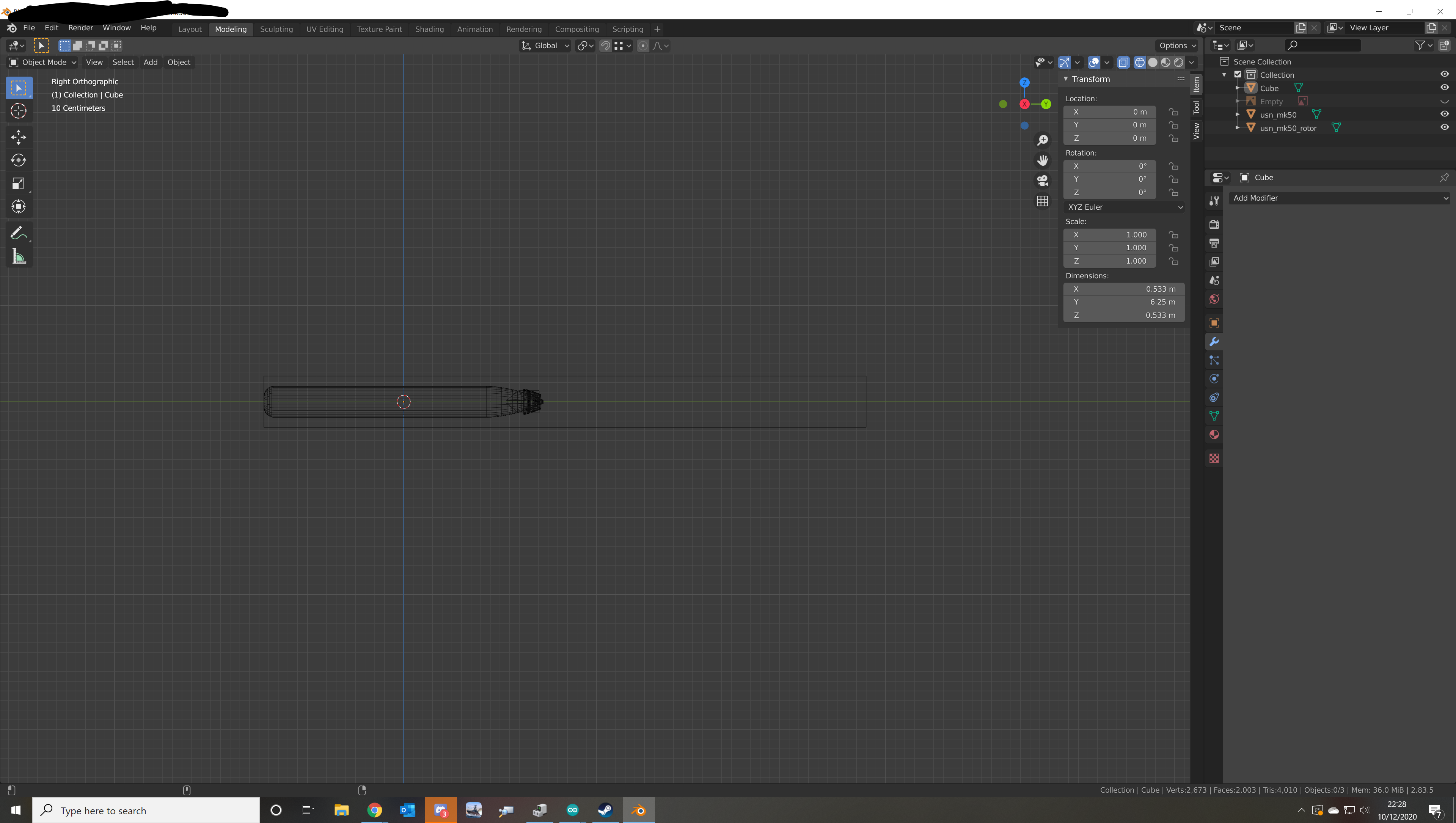Toggle camera view in viewport
1456x823 pixels.
click(x=1042, y=180)
